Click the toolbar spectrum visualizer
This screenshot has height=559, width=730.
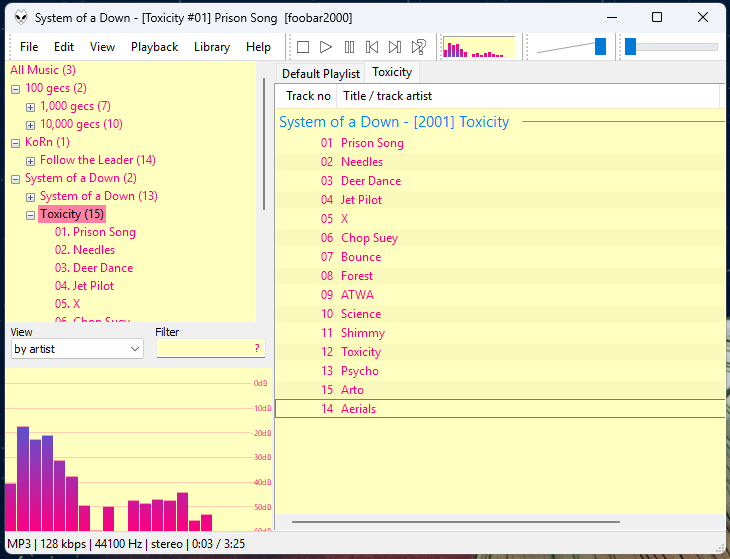478,47
